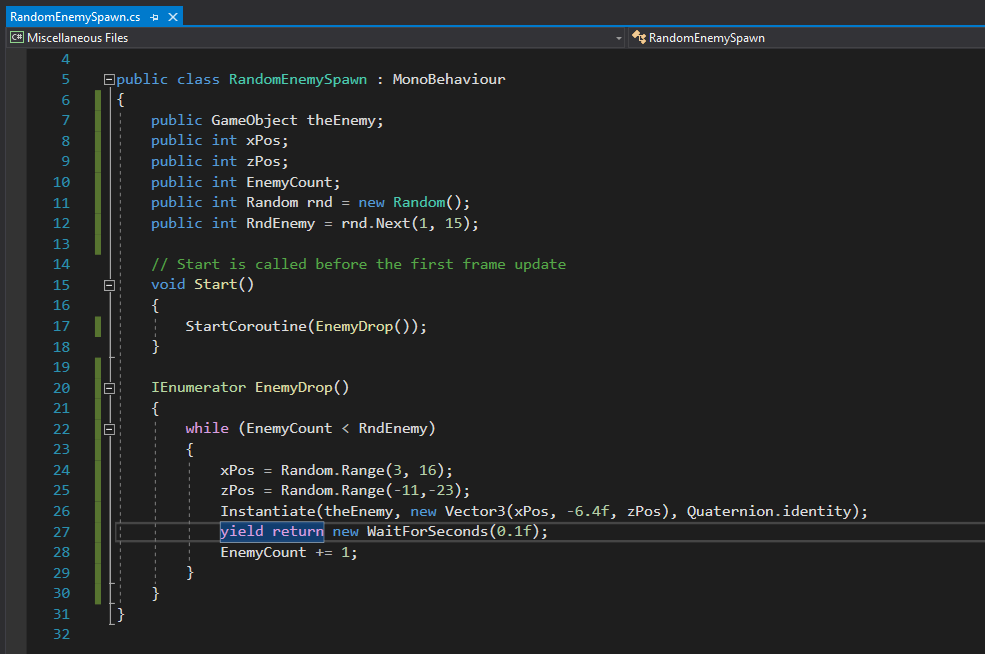The image size is (985, 654).
Task: Click line number 27 in the margin
Action: 62,532
